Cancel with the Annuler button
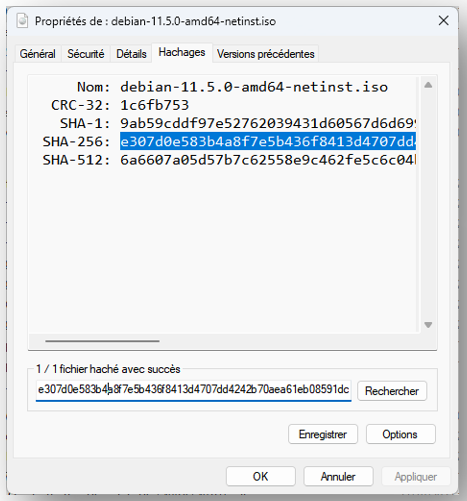Screen dimensions: 467x501 pyautogui.click(x=338, y=476)
